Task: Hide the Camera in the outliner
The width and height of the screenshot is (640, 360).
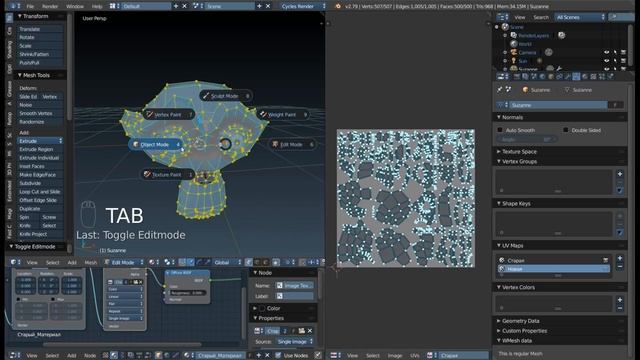Action: (x=607, y=52)
